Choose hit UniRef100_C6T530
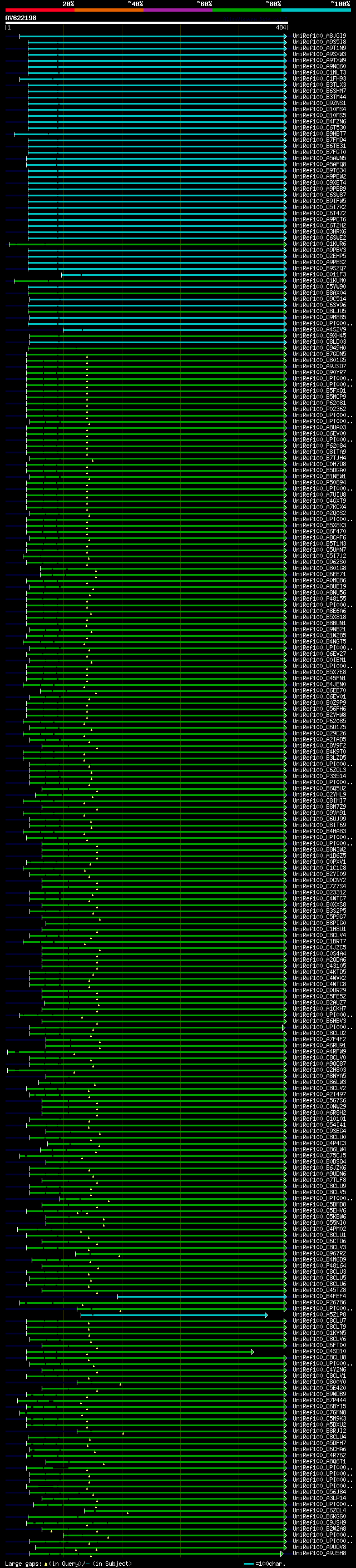This screenshot has height=1568, width=356. pyautogui.click(x=319, y=128)
